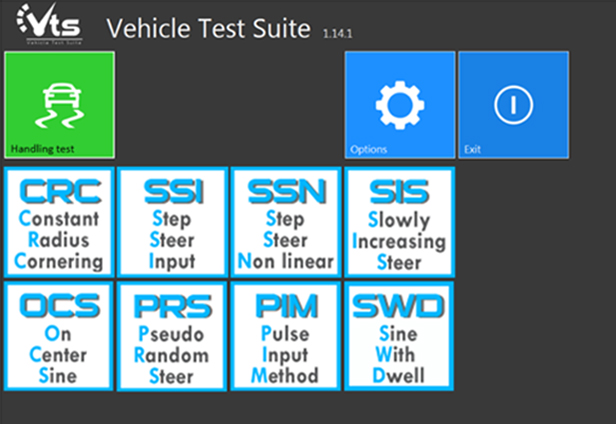
Task: Start the OCS On Center Sine test
Action: [59, 336]
